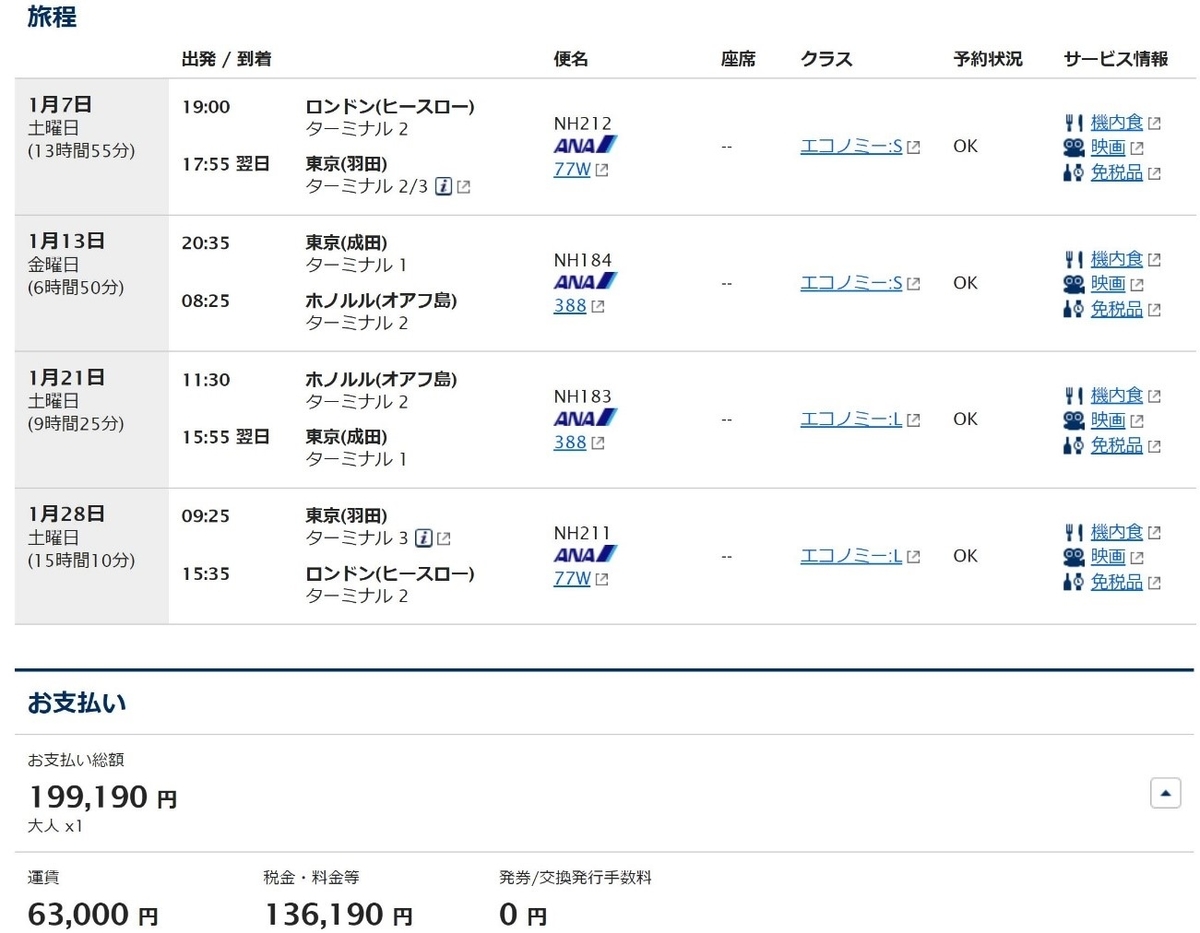This screenshot has height=933, width=1200.
Task: Open the 388 aircraft link for NH183
Action: coord(570,441)
